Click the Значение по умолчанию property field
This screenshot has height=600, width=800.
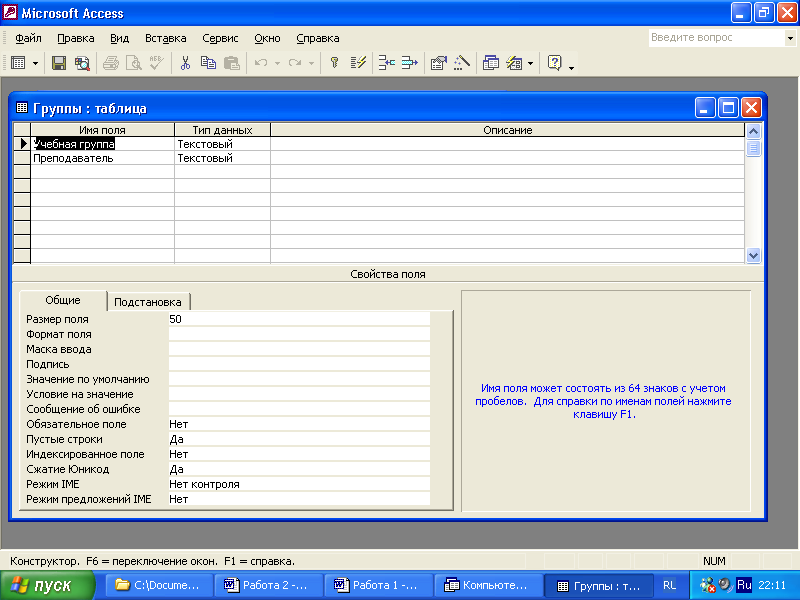pyautogui.click(x=299, y=379)
